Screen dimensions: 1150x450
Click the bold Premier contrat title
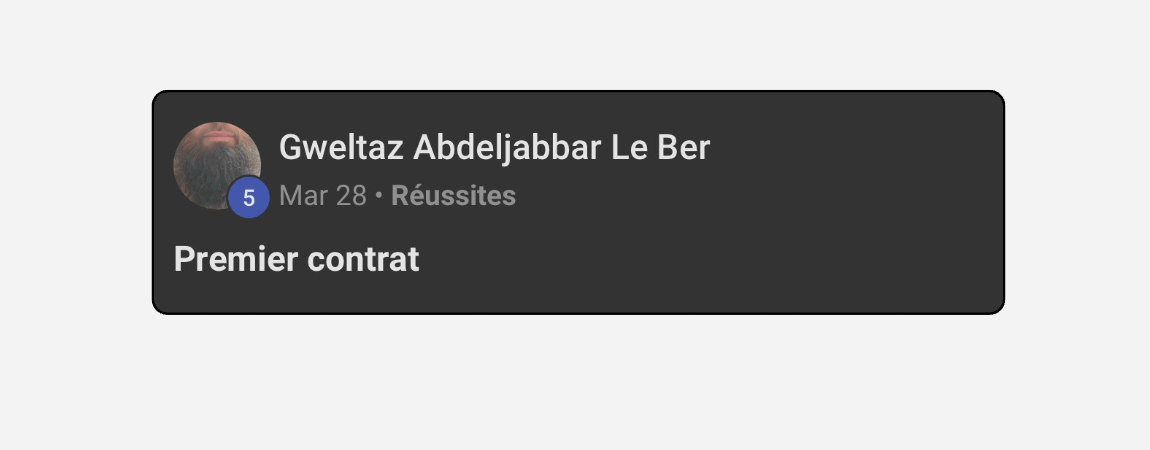(x=296, y=259)
